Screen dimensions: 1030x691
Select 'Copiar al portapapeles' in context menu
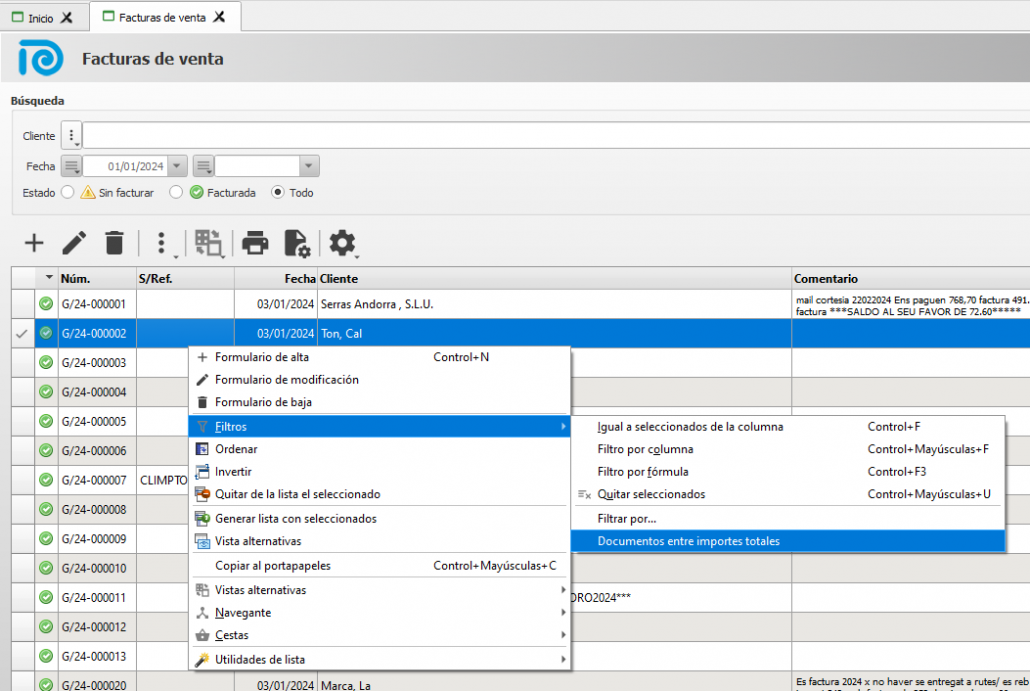(273, 565)
